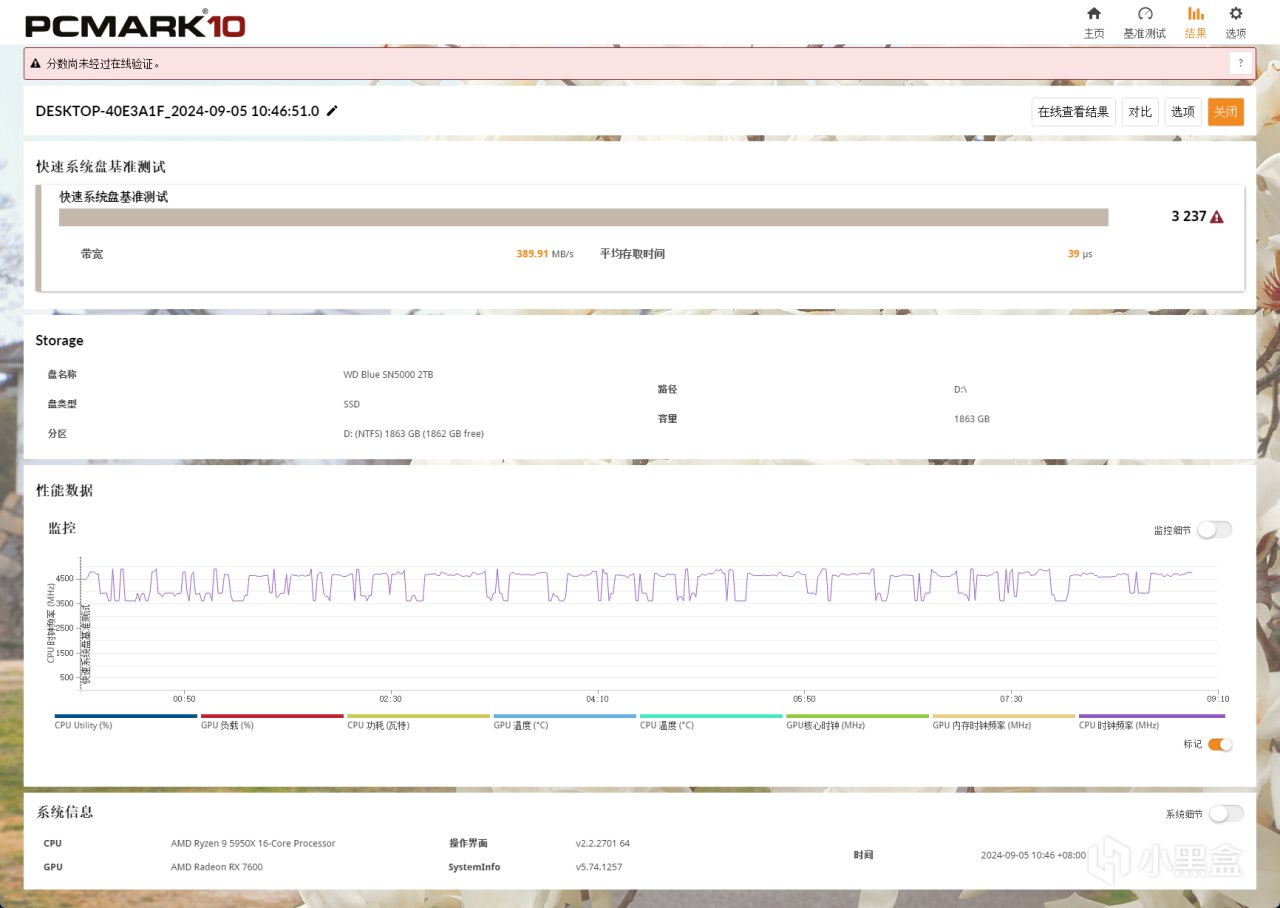Viewport: 1280px width, 908px height.
Task: Click the 系统信息 section heading
Action: (x=65, y=812)
